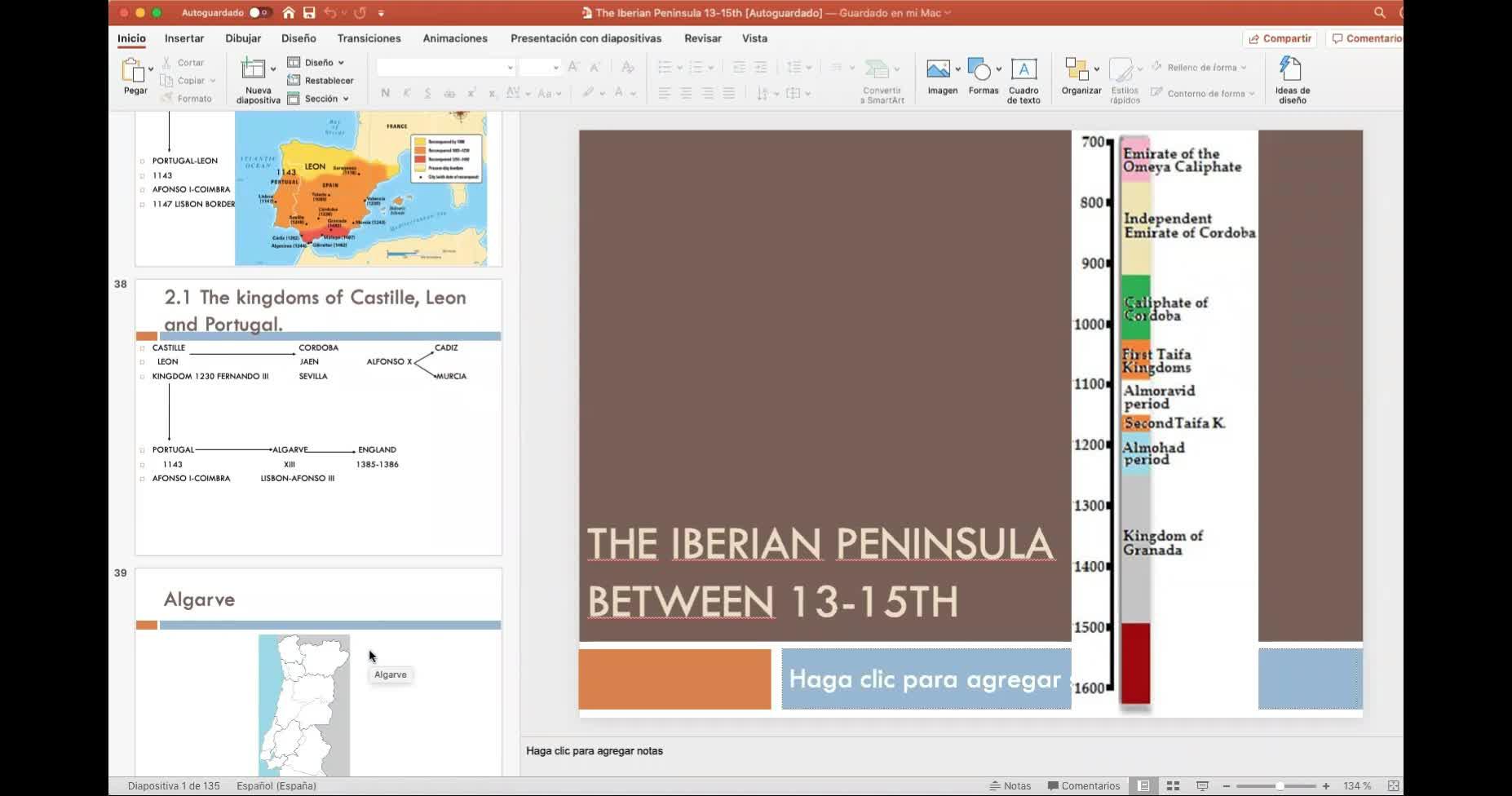Open the font name combo box
The height and width of the screenshot is (796, 1512).
pyautogui.click(x=445, y=68)
